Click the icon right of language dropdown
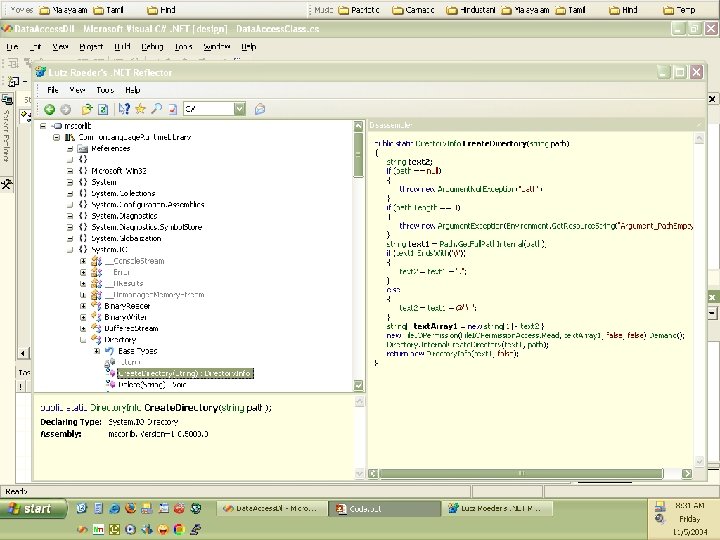The width and height of the screenshot is (720, 540). tap(259, 108)
